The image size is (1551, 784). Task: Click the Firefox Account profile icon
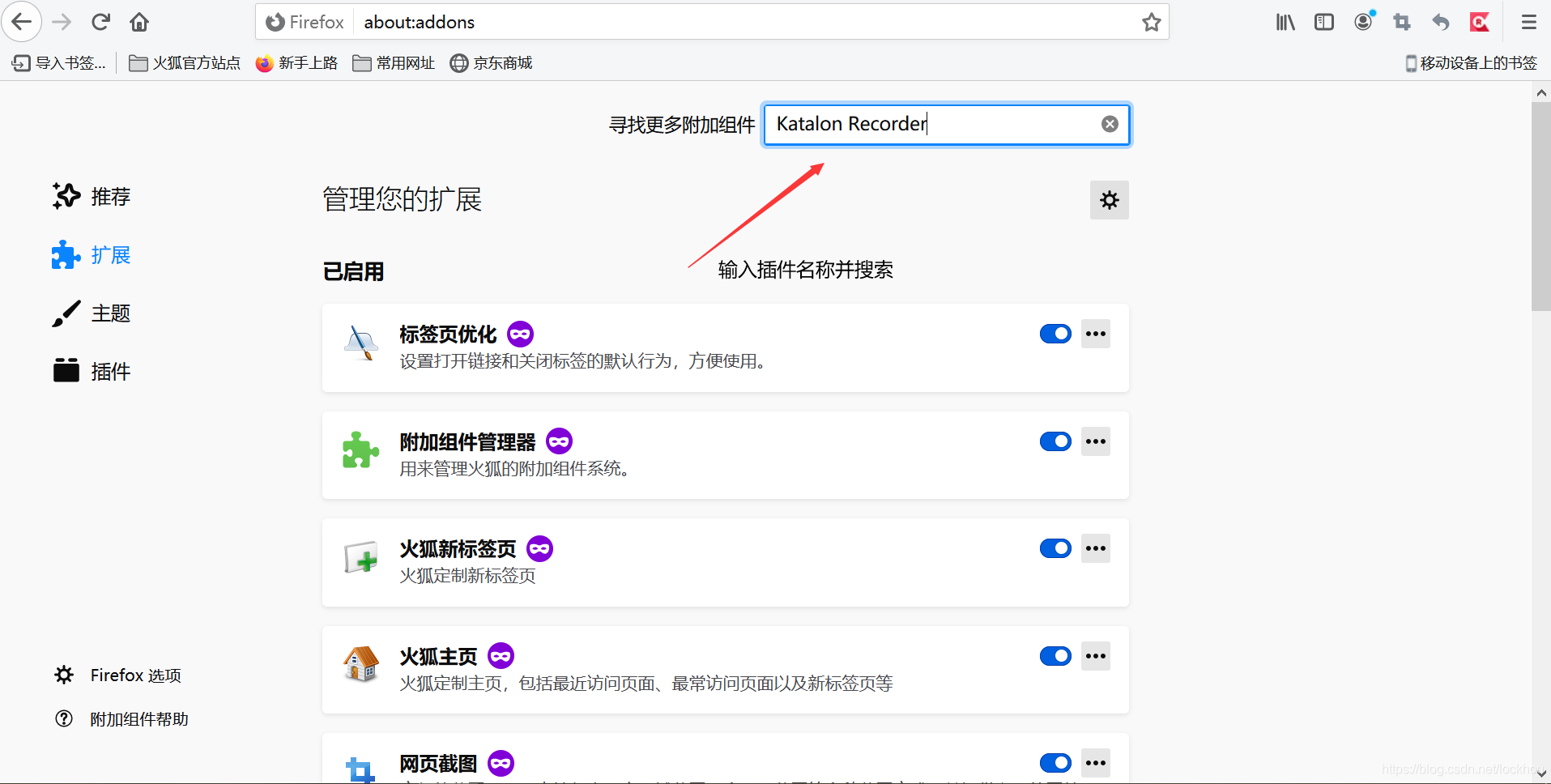point(1363,22)
